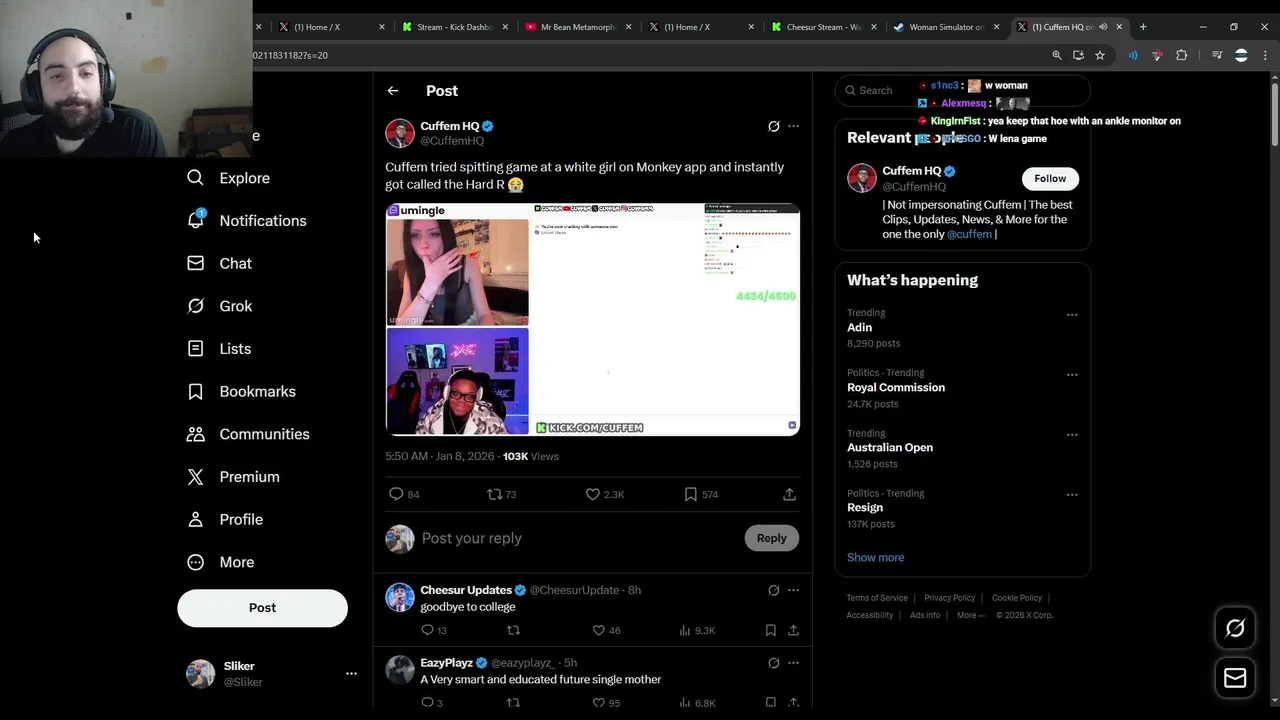Open Lists icon in sidebar
Image resolution: width=1280 pixels, height=720 pixels.
[x=196, y=348]
